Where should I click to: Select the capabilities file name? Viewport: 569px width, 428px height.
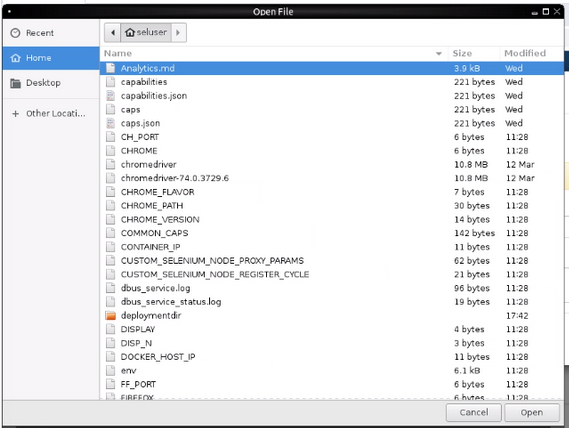point(144,82)
